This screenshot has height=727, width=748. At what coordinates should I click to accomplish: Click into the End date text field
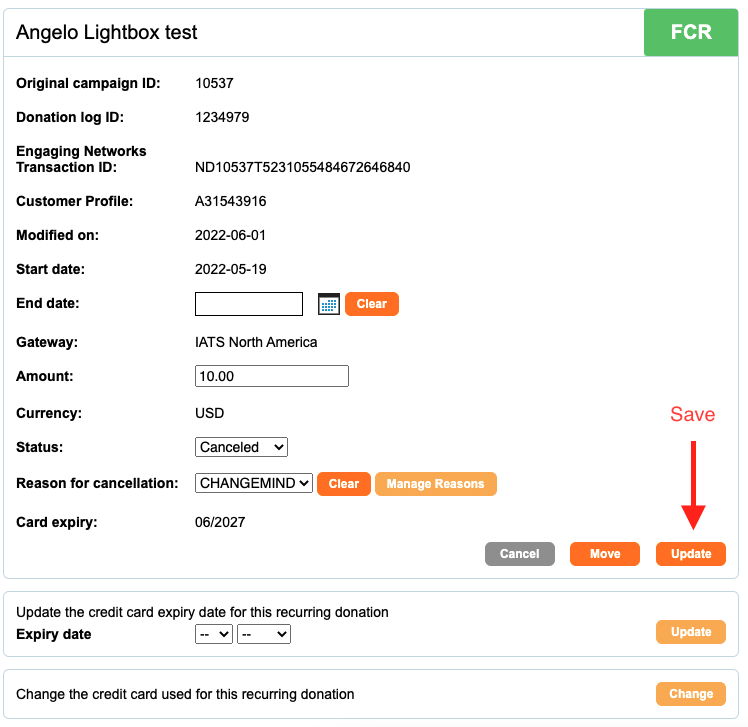[249, 304]
